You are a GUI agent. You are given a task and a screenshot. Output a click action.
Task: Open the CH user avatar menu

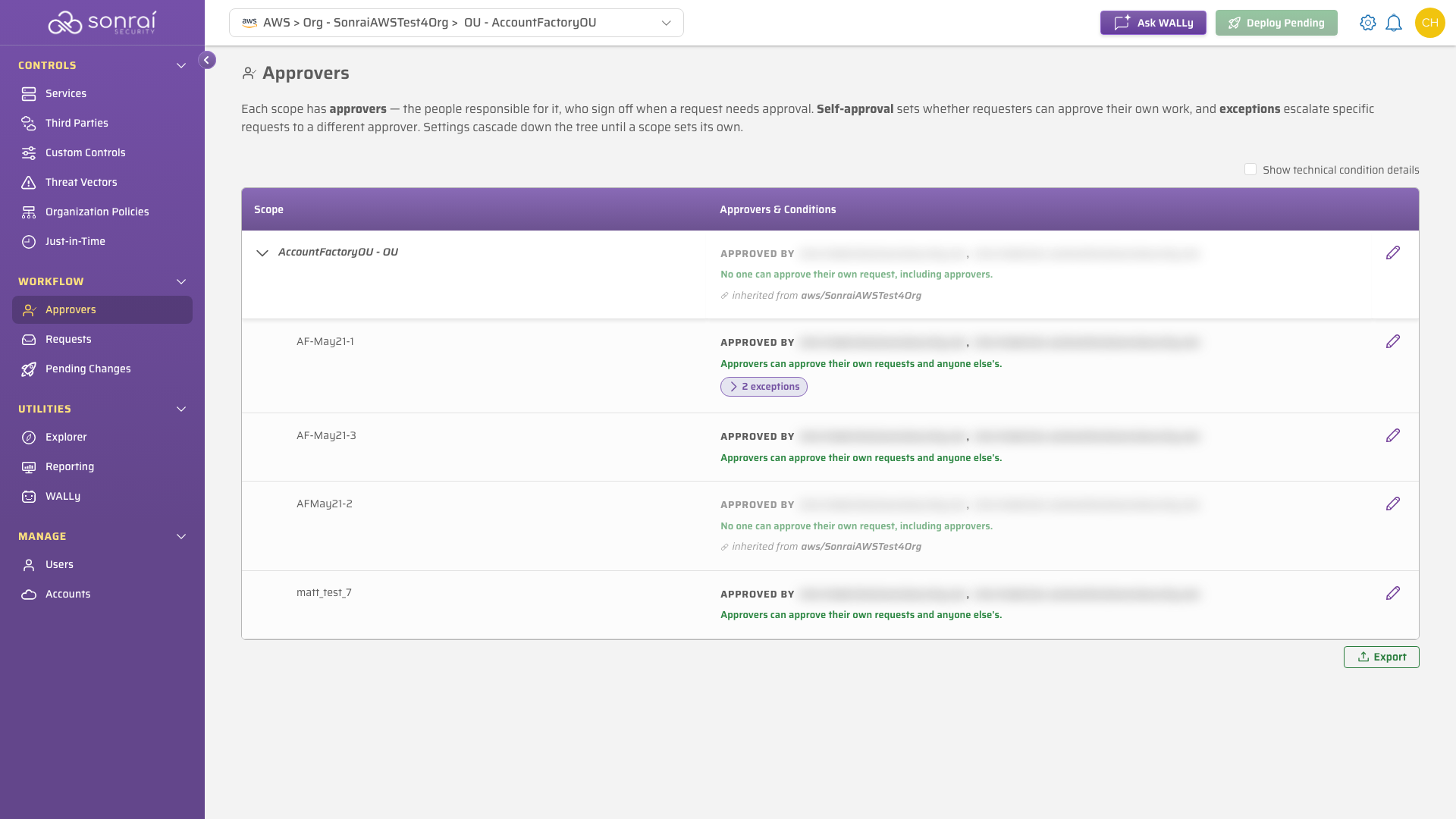point(1429,23)
